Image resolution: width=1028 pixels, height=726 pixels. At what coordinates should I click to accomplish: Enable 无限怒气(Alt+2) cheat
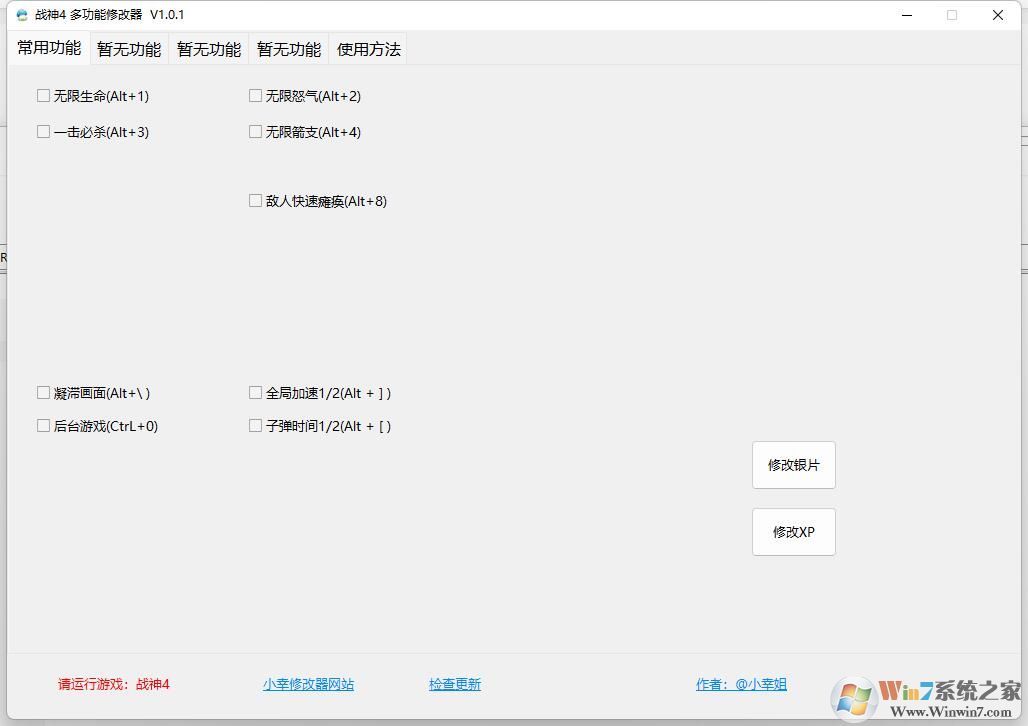[255, 95]
